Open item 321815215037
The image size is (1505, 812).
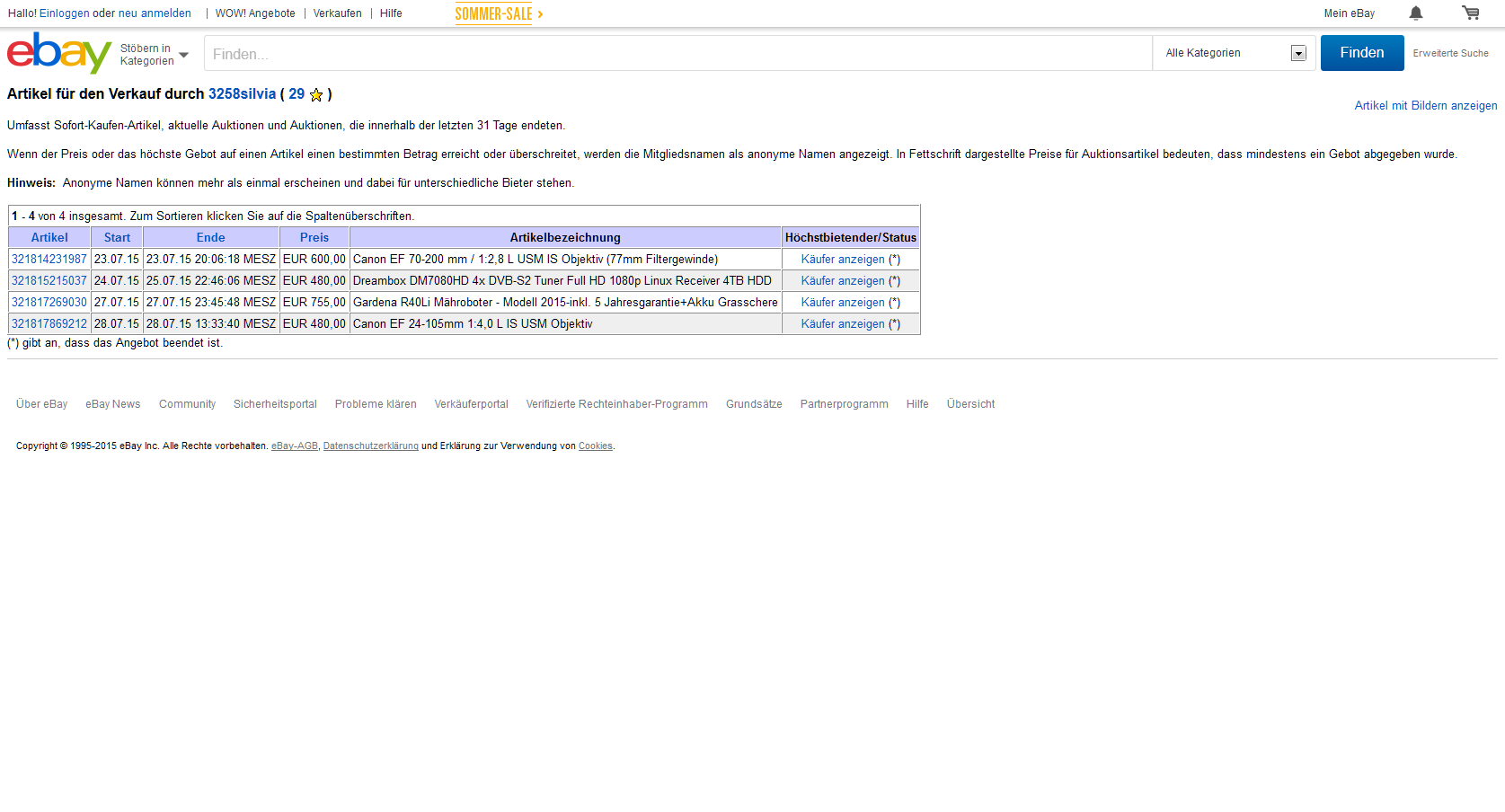49,281
